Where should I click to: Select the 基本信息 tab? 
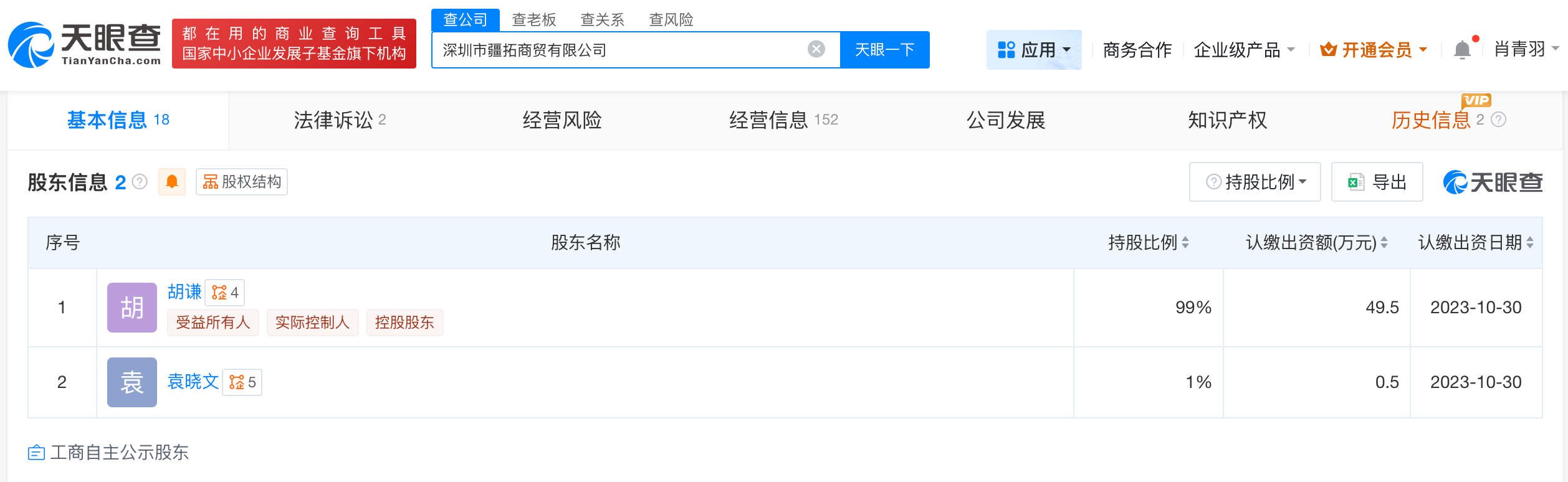[118, 120]
